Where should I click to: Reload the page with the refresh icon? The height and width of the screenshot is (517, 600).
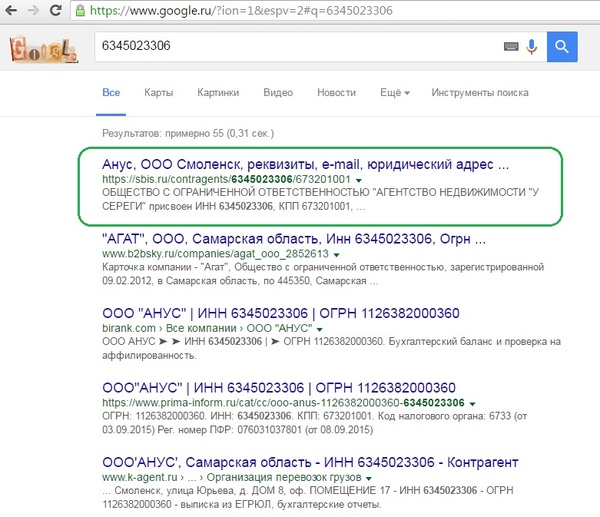[54, 9]
